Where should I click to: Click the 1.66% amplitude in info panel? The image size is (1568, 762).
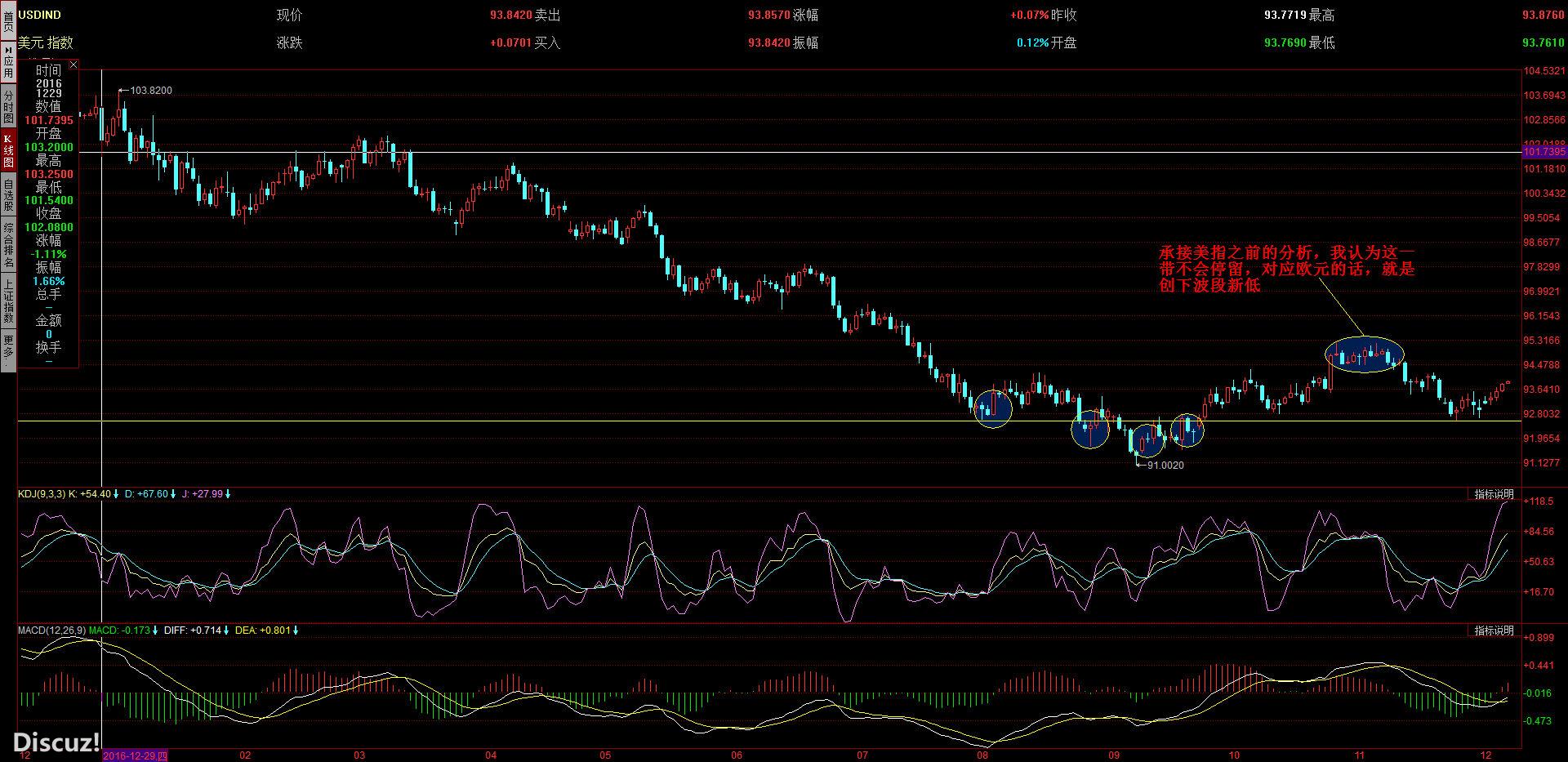click(x=49, y=281)
